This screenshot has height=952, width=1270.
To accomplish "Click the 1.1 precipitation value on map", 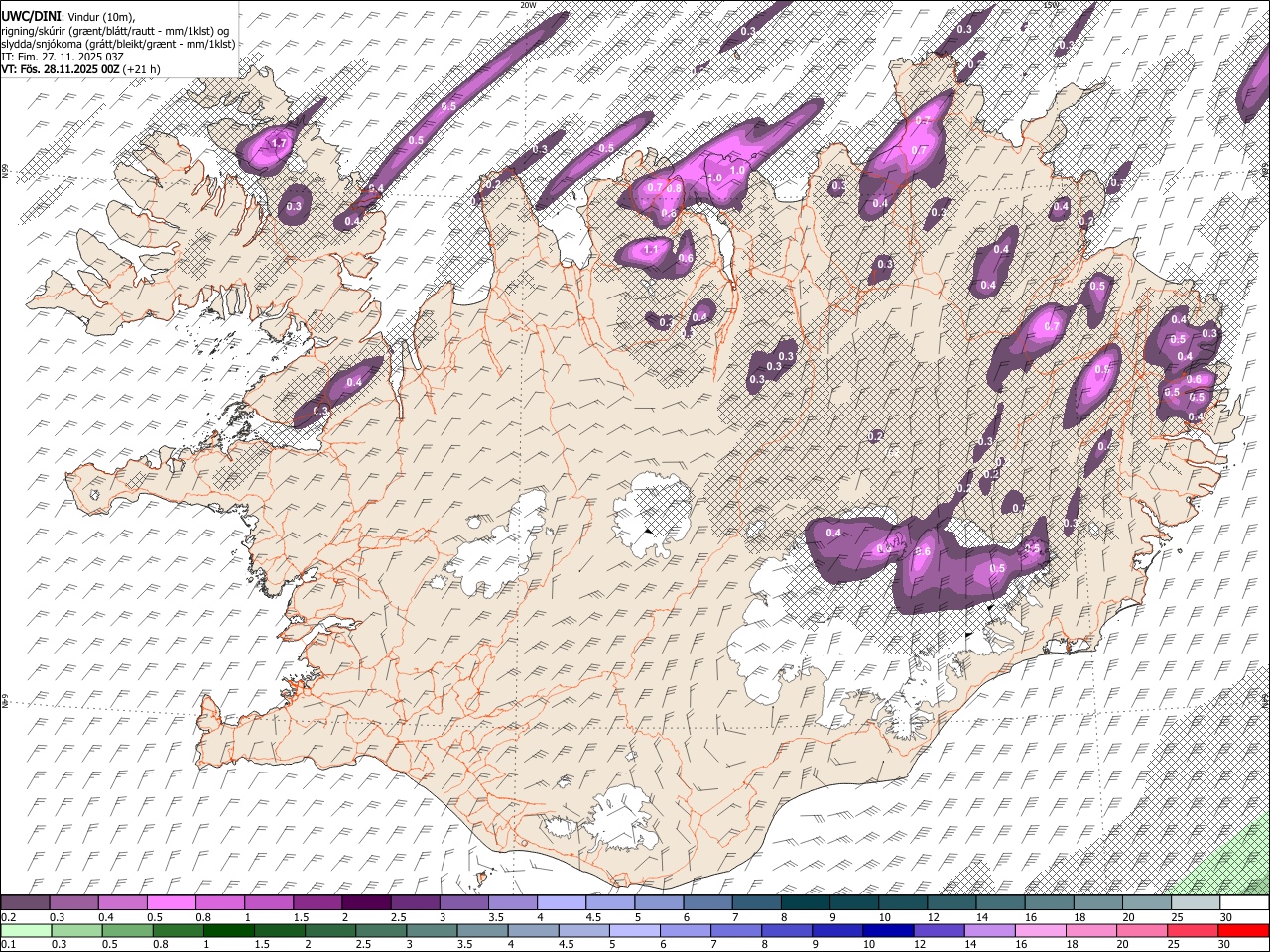I will pyautogui.click(x=651, y=249).
